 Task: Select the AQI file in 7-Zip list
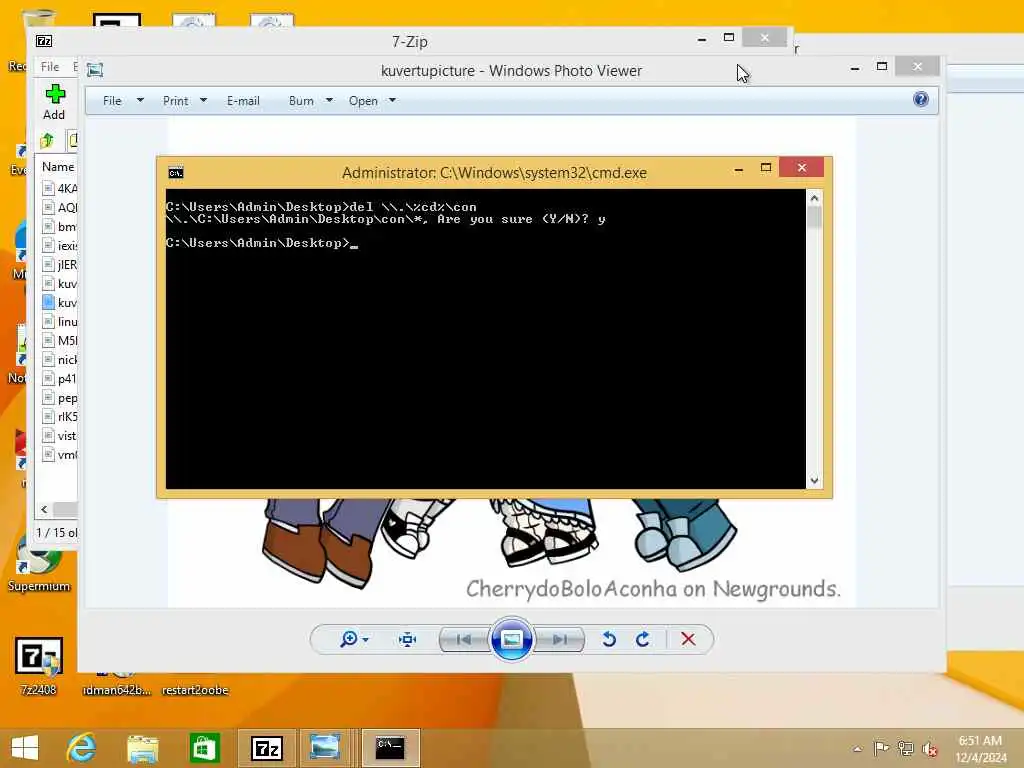click(x=59, y=208)
